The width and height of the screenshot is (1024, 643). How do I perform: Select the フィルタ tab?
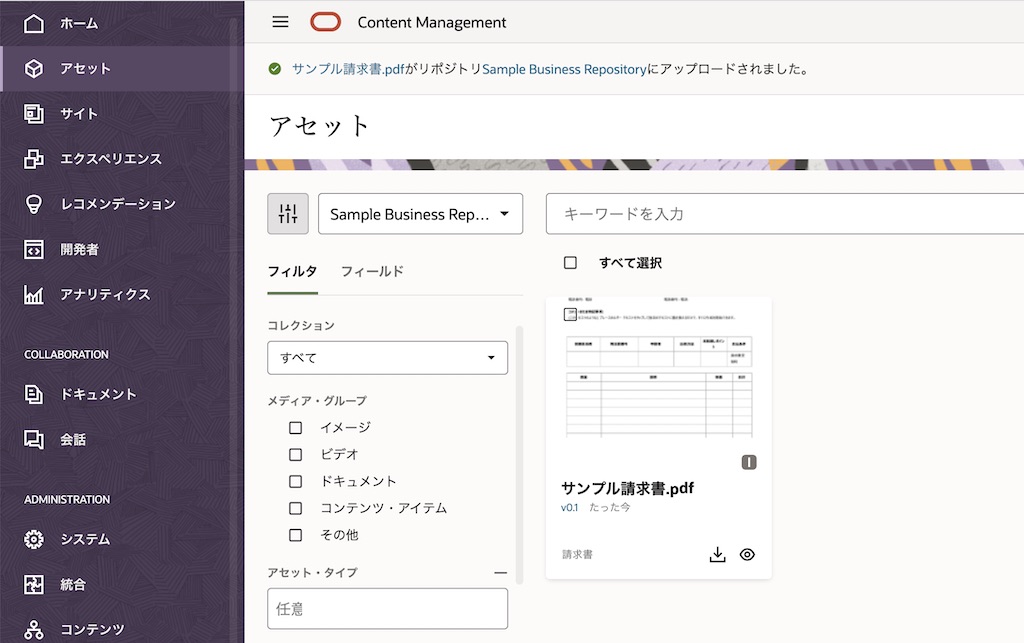(x=292, y=271)
